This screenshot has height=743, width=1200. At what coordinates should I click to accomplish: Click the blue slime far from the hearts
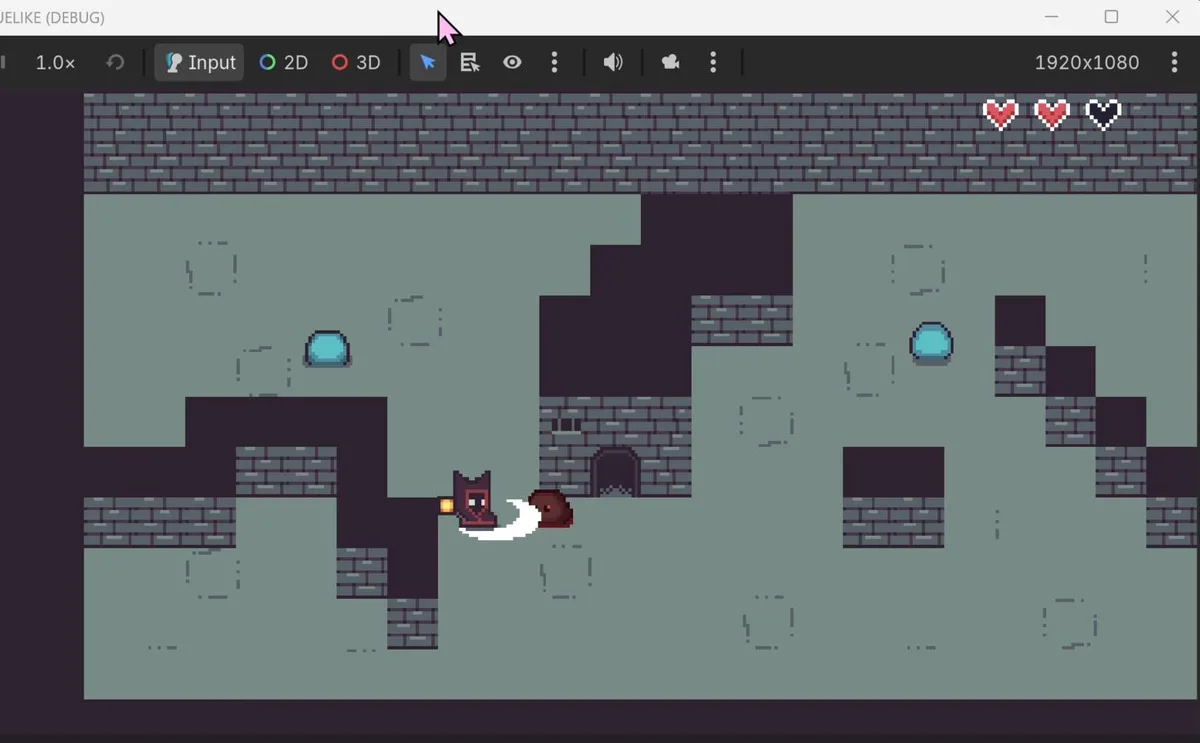tap(327, 349)
